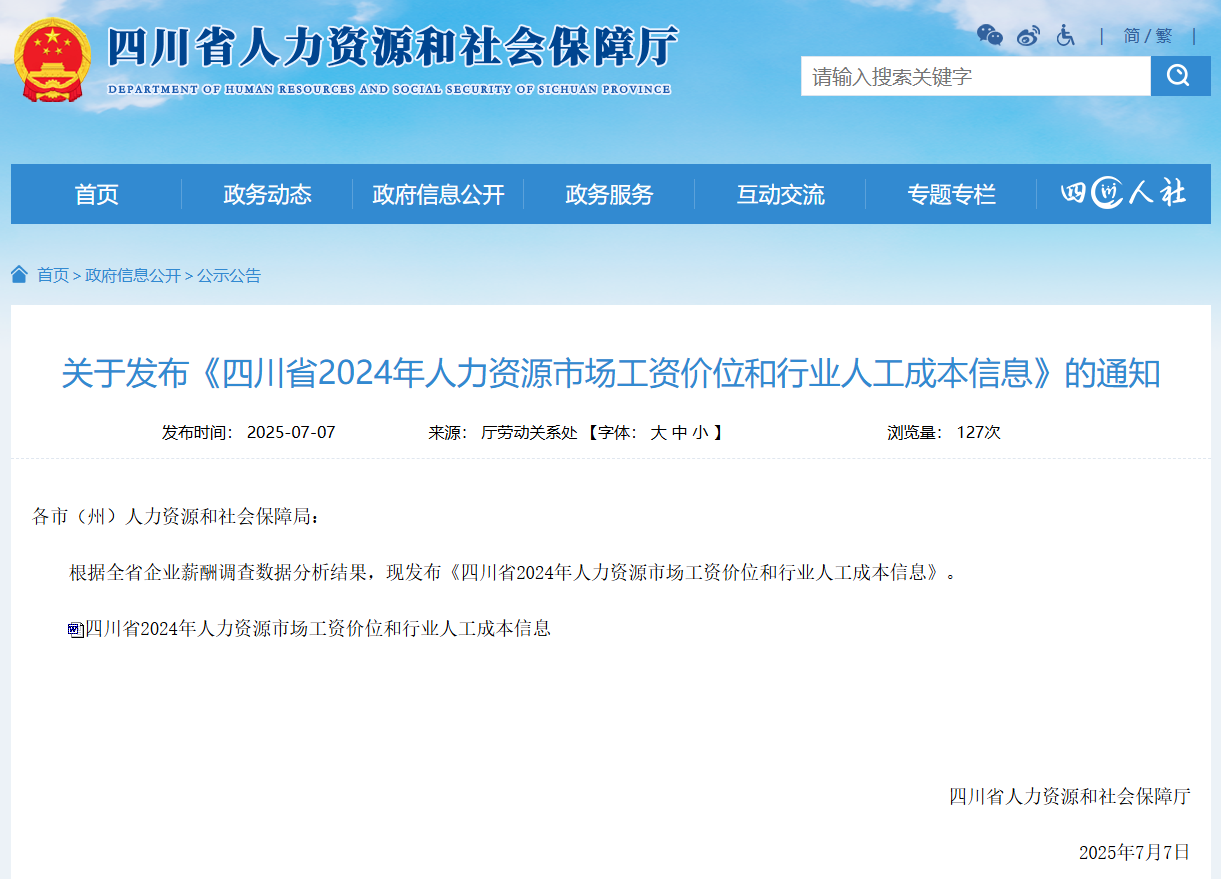This screenshot has height=879, width=1221.
Task: Set font size to 小
Action: tap(700, 433)
